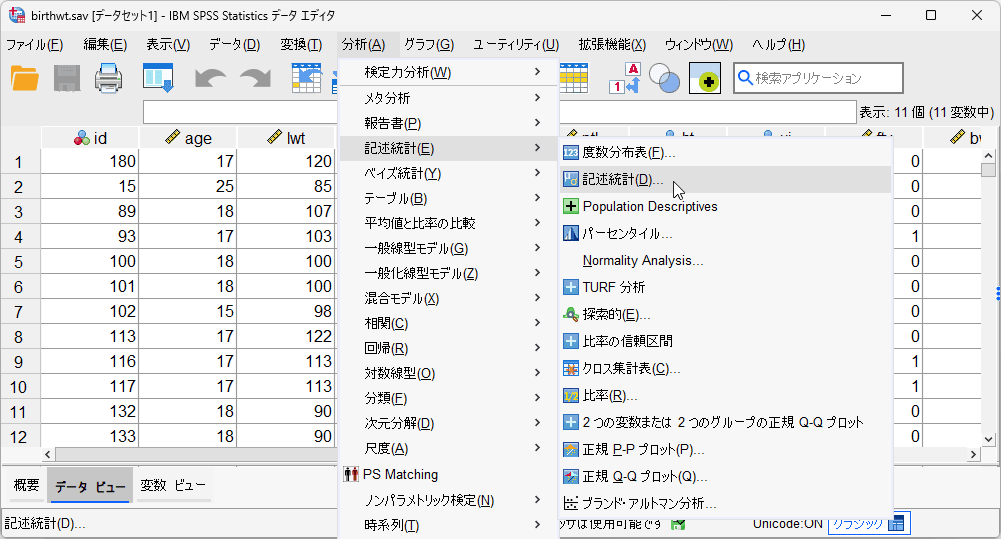Viewport: 1001px width, 539px height.
Task: Open クロス集計表(C)...
Action: 725,368
